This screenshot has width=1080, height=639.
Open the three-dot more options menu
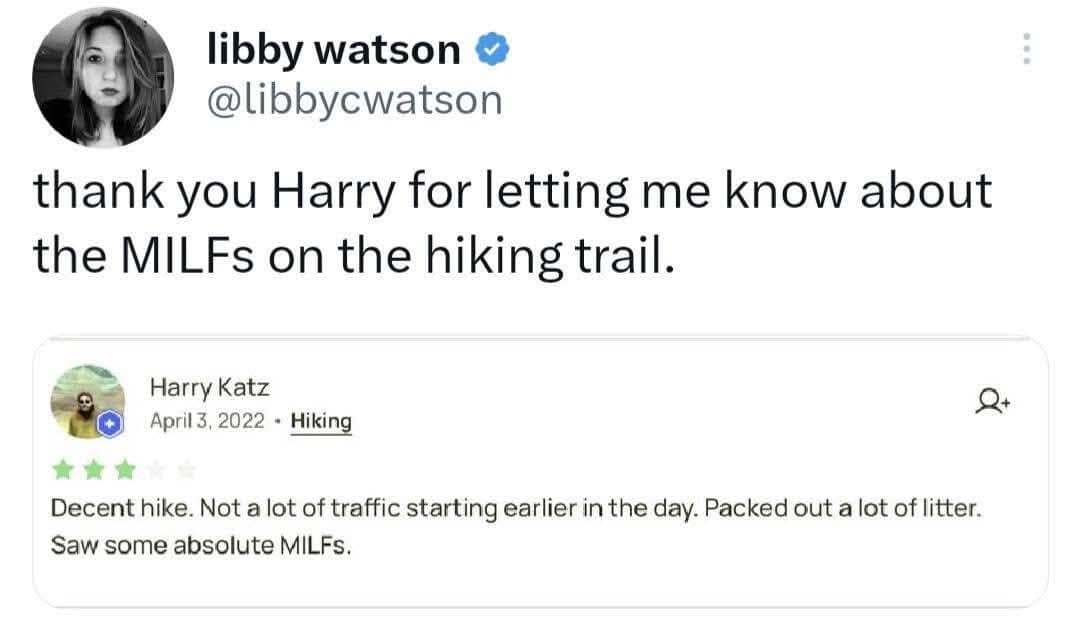point(1025,48)
